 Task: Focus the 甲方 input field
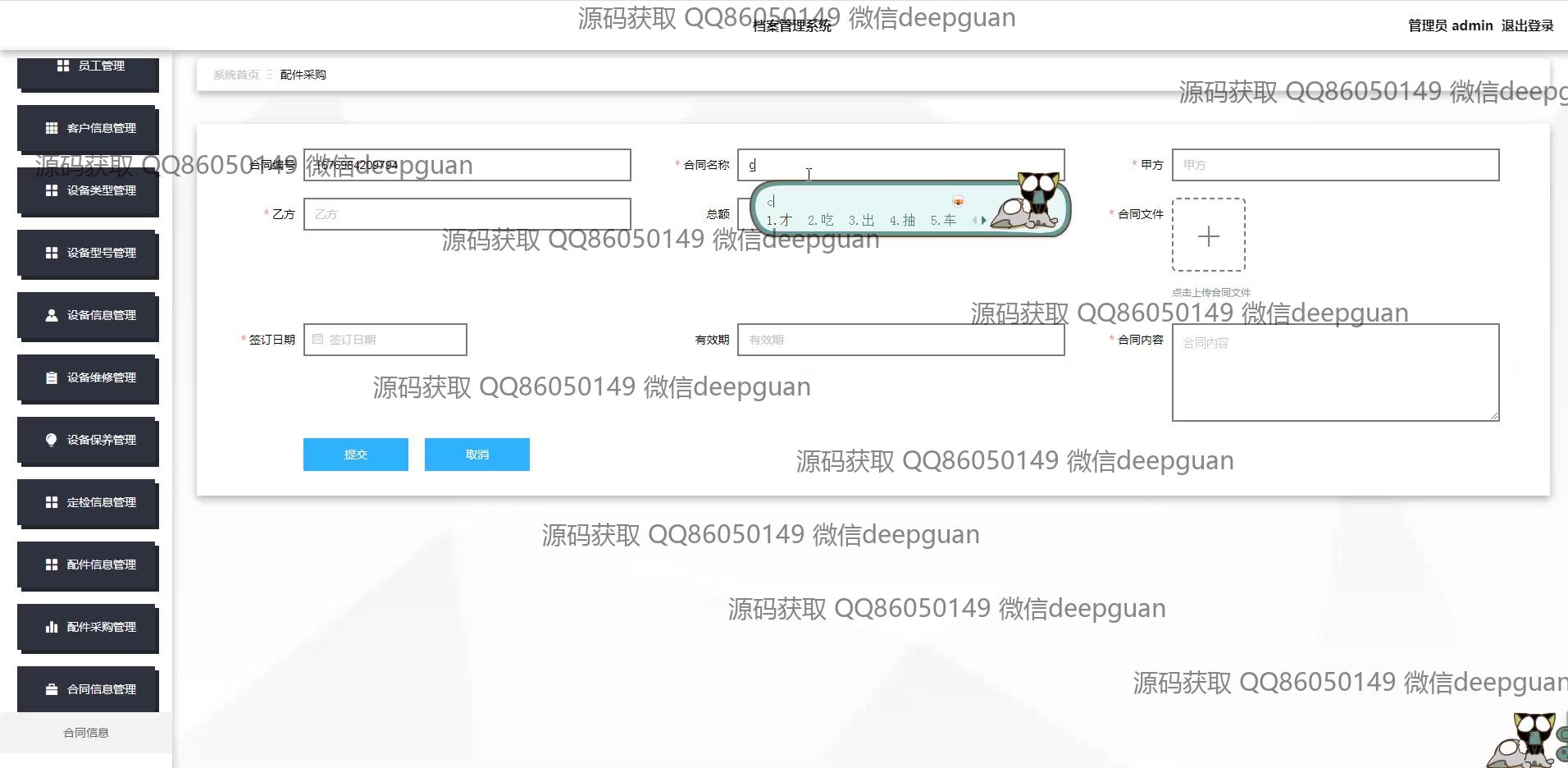click(1336, 165)
